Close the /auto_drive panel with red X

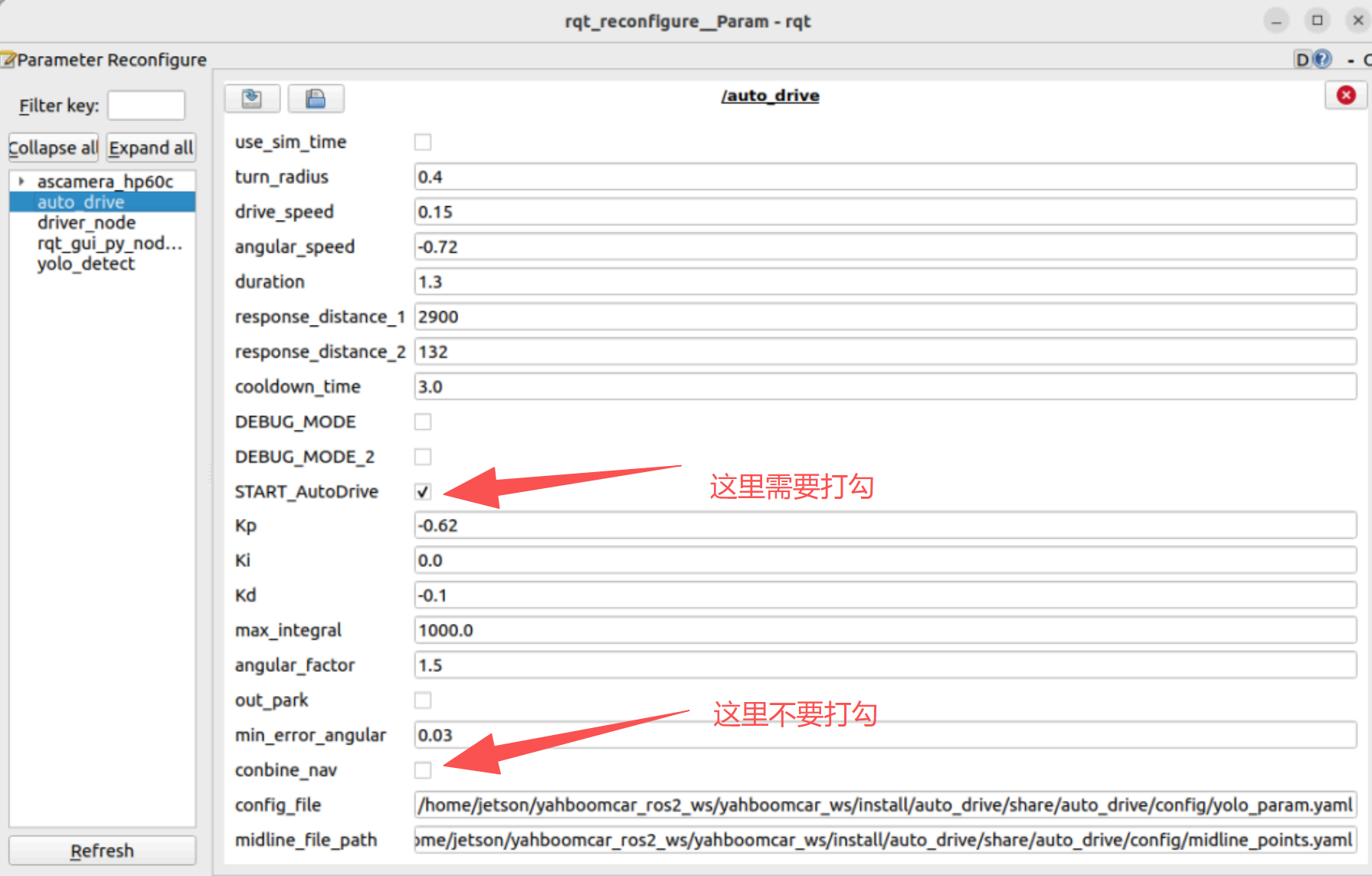[1345, 95]
